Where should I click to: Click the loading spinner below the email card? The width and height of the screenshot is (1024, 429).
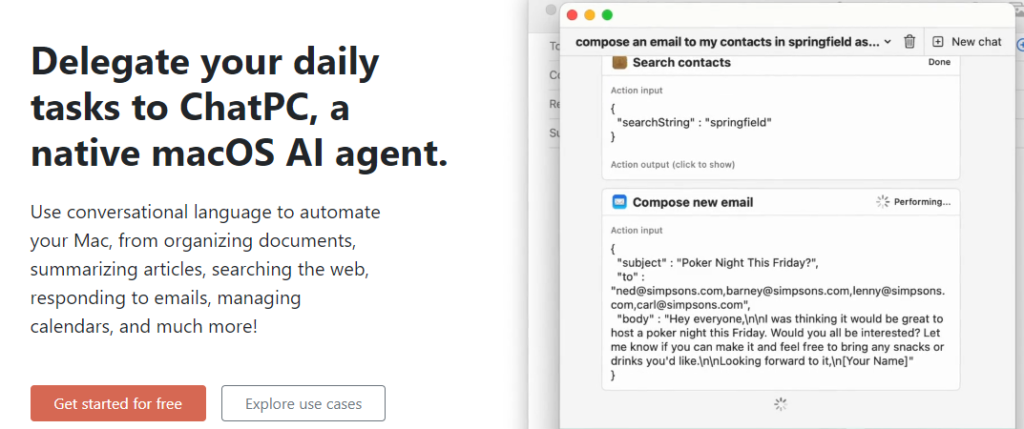pos(781,404)
